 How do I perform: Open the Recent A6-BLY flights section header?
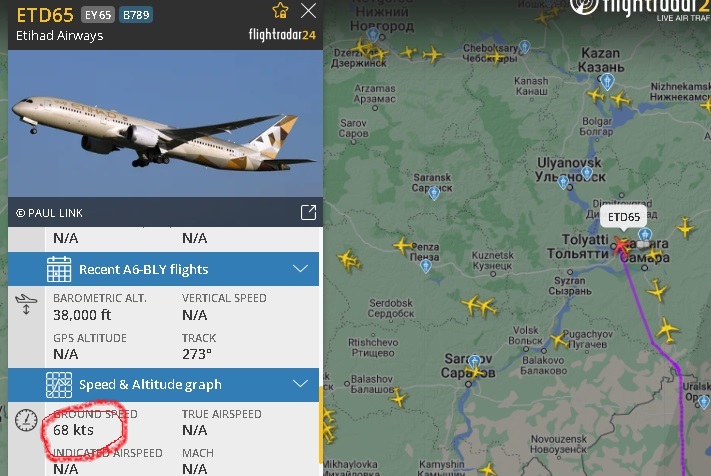click(x=163, y=269)
